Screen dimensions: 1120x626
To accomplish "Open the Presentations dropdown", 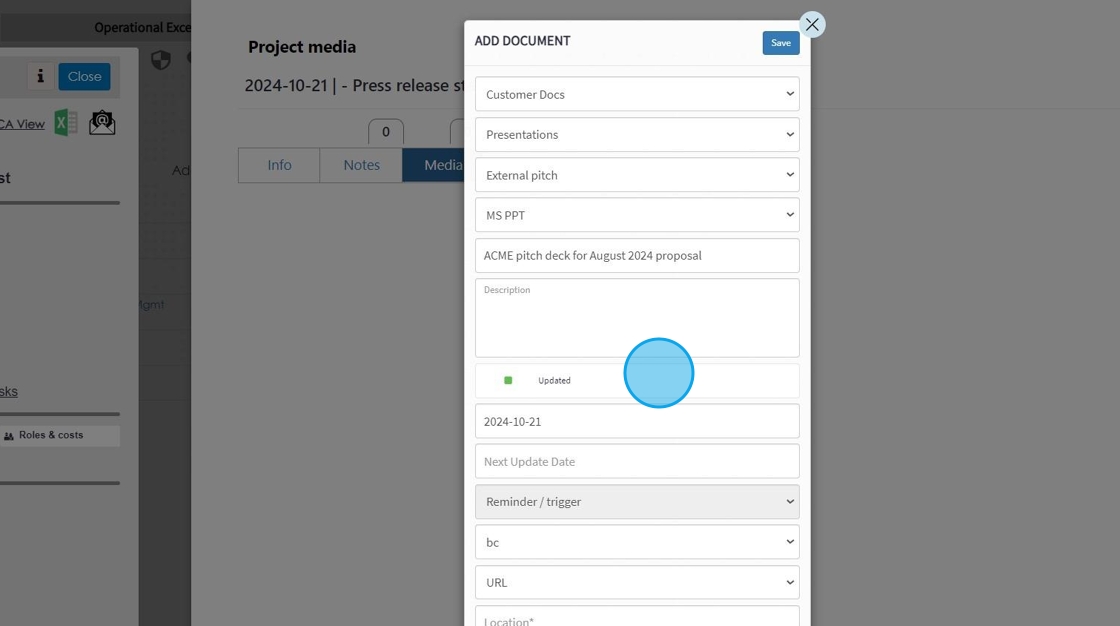I will (x=637, y=134).
